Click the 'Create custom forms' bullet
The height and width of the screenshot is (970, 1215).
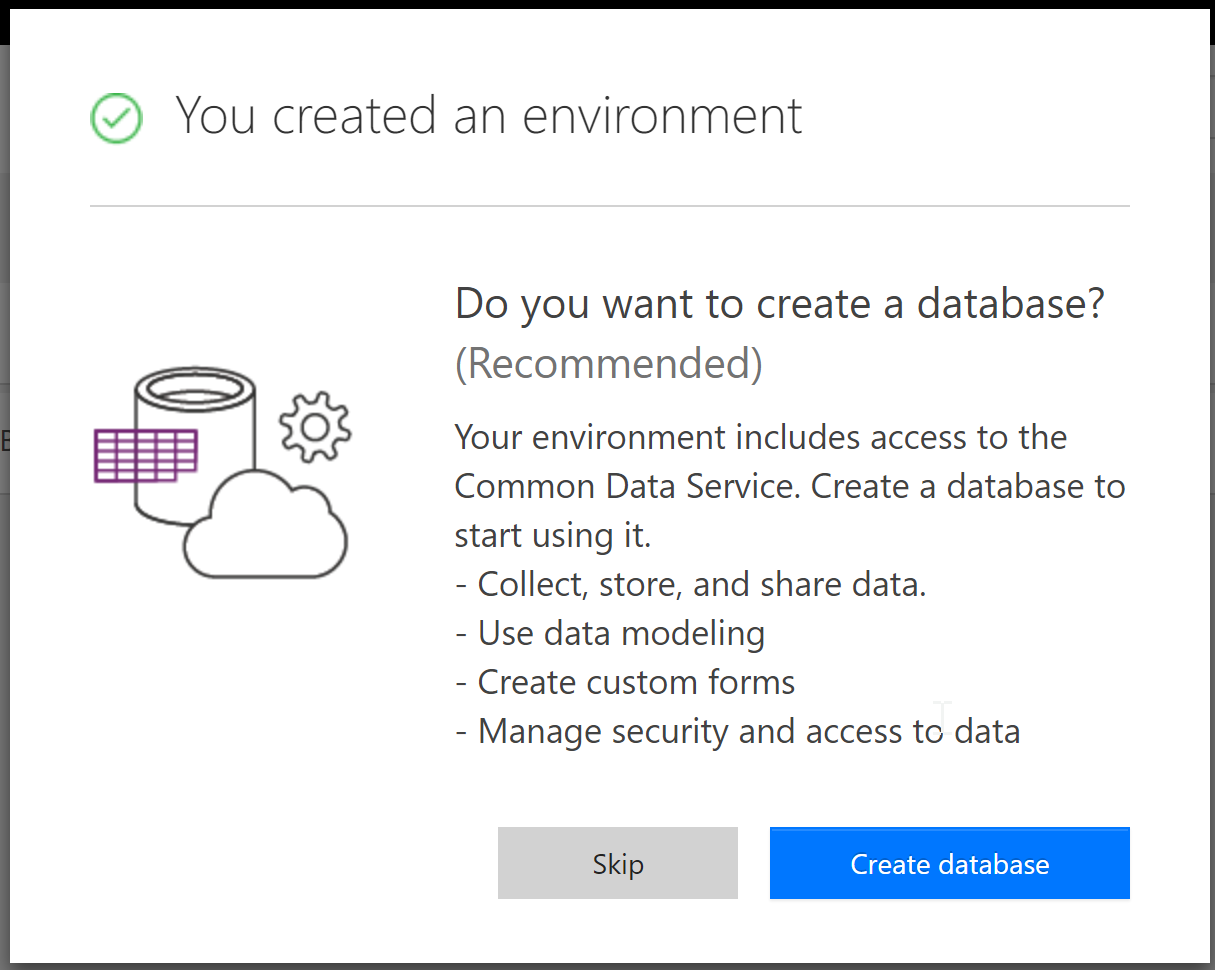626,682
